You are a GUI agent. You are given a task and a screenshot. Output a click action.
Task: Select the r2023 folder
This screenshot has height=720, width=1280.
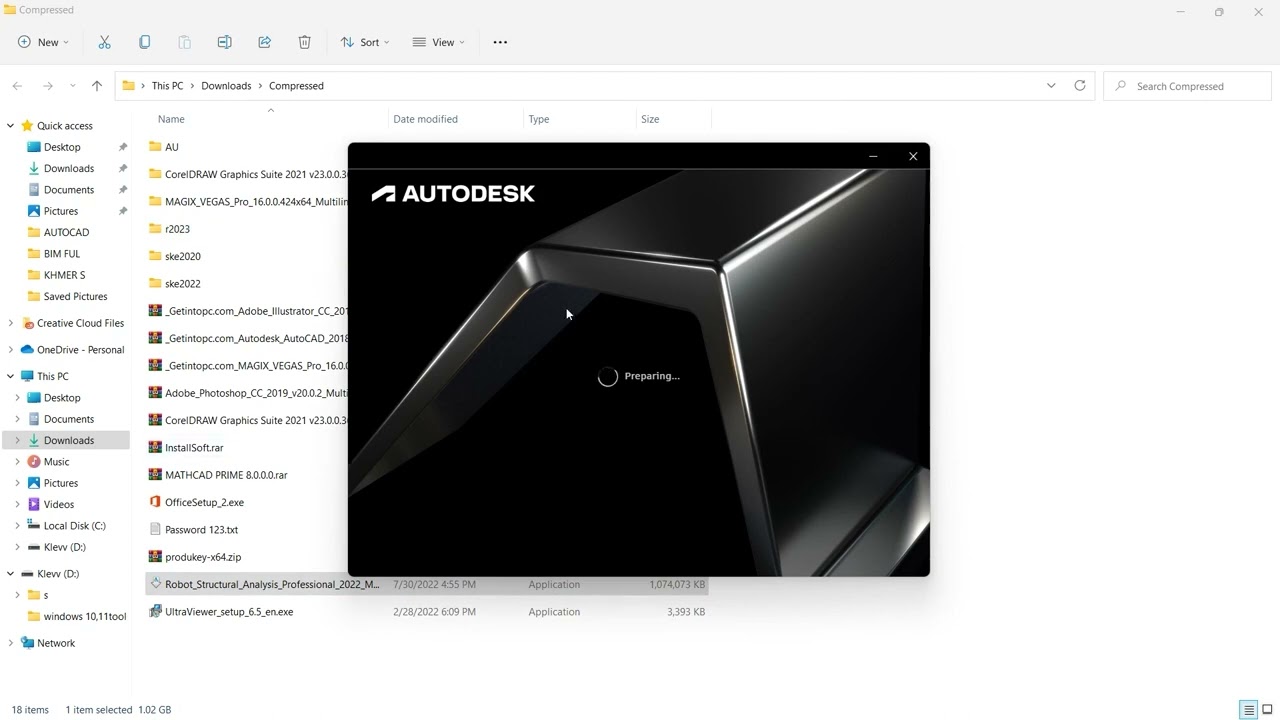[177, 229]
